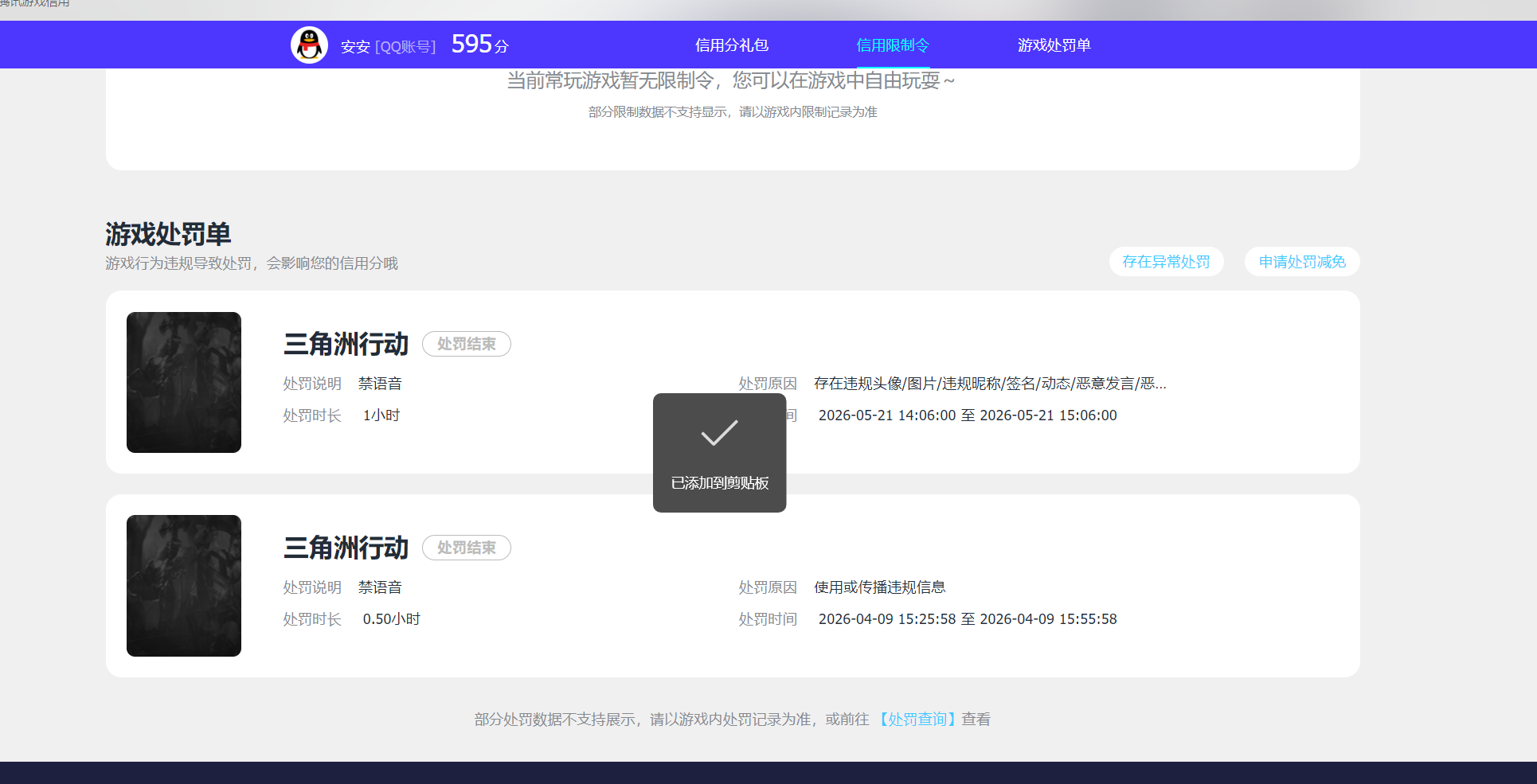The image size is (1537, 784).
Task: Click the time range starting 2026-05-21 14:06:00
Action: coord(968,415)
